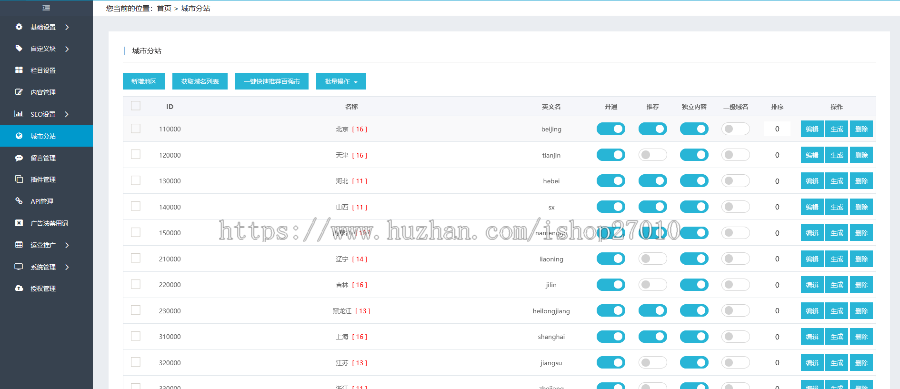
Task: Click 生成 for the beijing row
Action: (836, 129)
